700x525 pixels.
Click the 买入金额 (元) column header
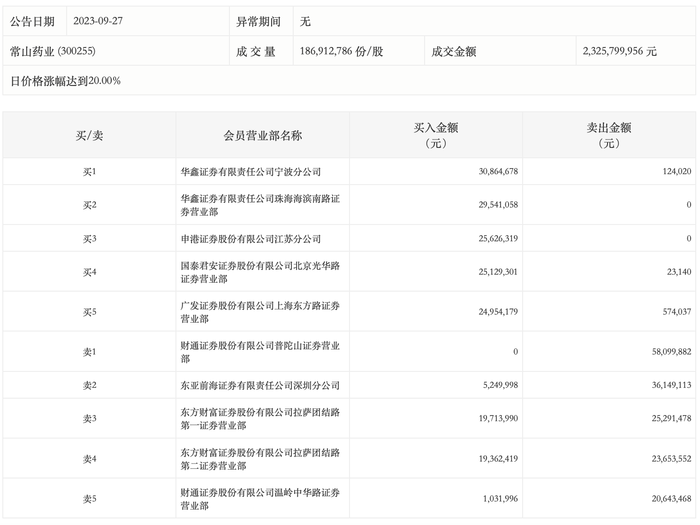(x=436, y=135)
